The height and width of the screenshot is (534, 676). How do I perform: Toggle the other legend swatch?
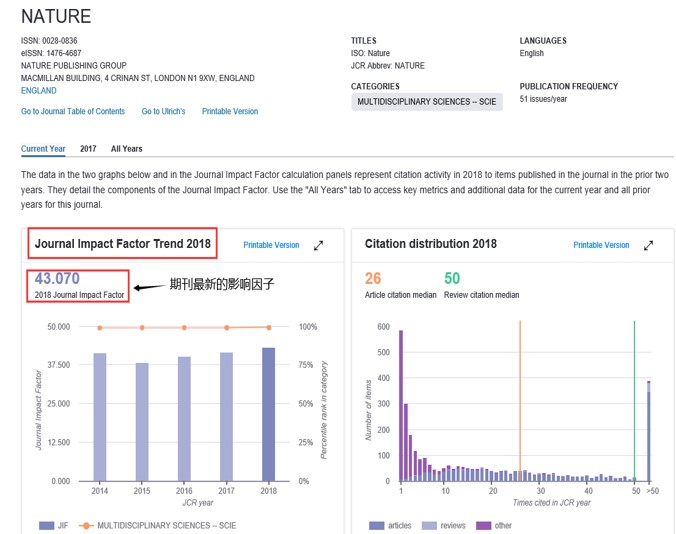click(483, 525)
